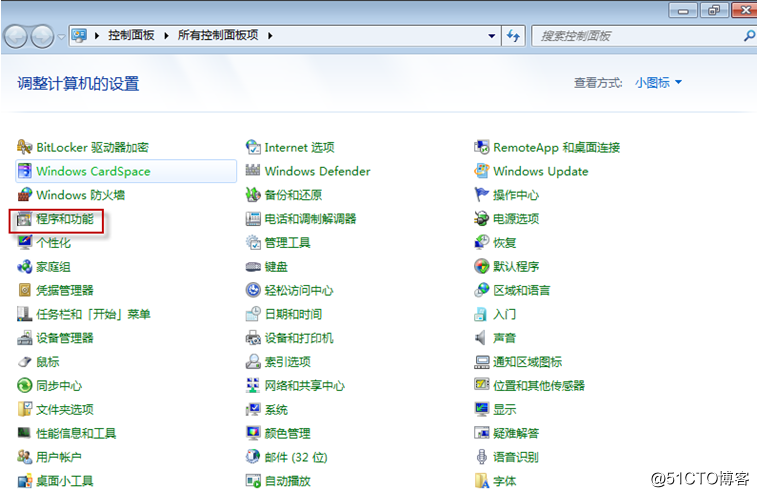The height and width of the screenshot is (497, 759).
Task: Go forward with the Forward button
Action: (x=42, y=36)
